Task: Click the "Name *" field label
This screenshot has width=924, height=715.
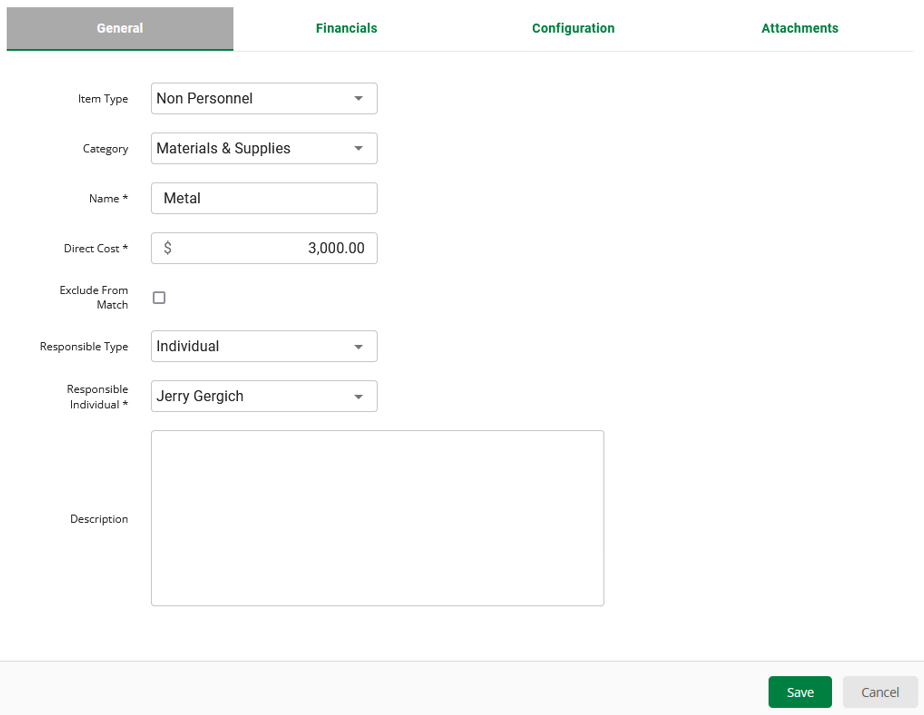Action: [x=108, y=199]
